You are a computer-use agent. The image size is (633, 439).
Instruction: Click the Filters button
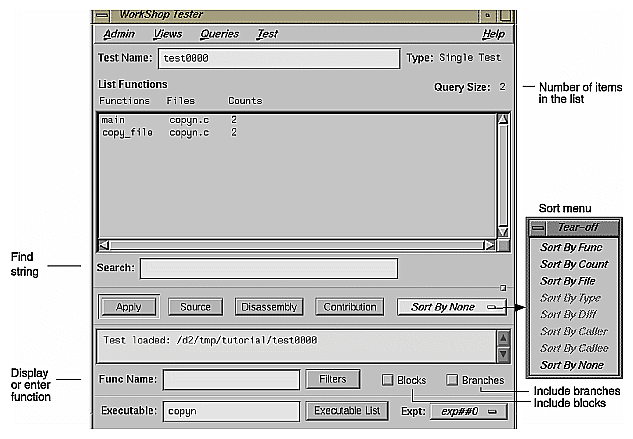(333, 379)
